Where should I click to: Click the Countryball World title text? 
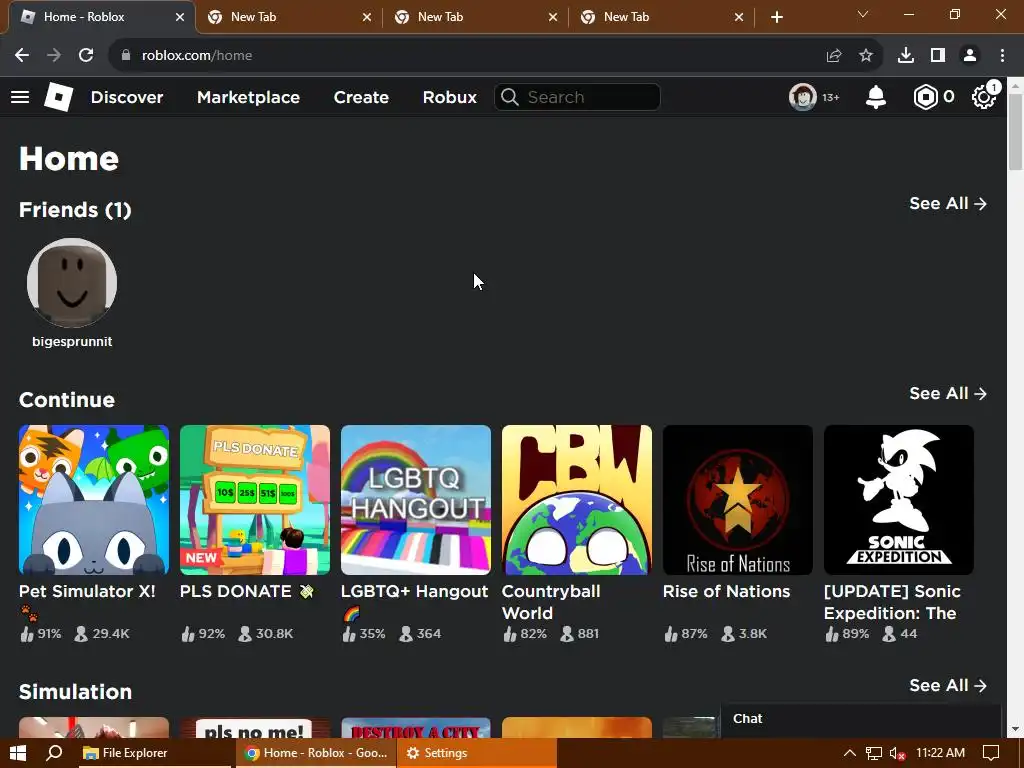551,602
